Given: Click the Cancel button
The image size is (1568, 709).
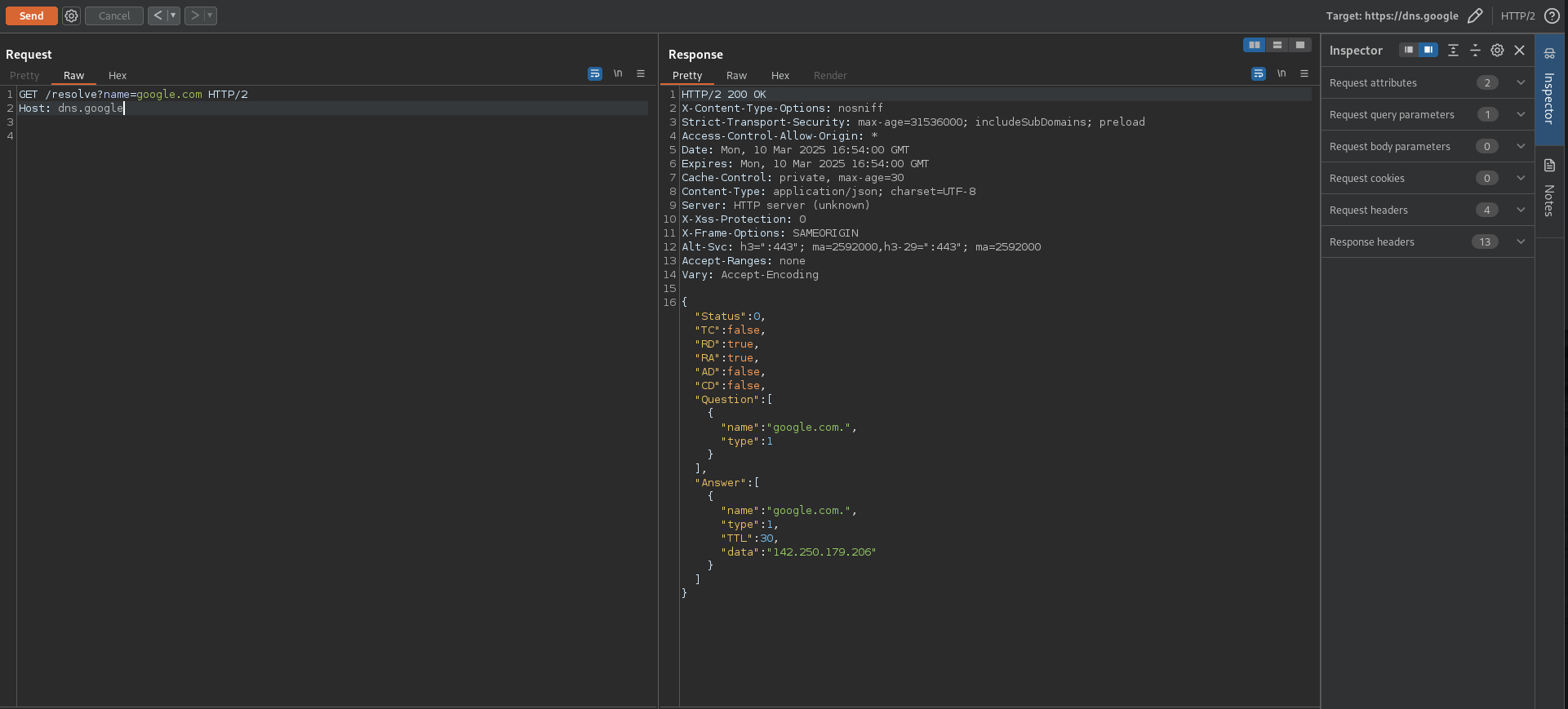Looking at the screenshot, I should click(114, 16).
